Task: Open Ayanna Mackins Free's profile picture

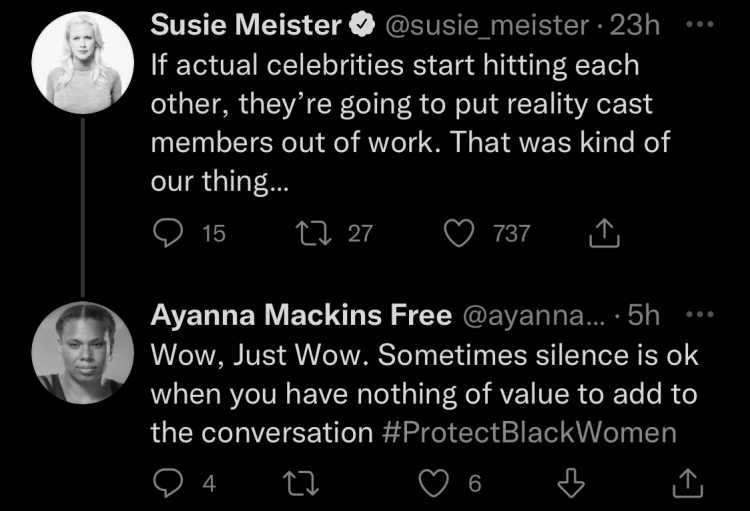Action: [83, 353]
